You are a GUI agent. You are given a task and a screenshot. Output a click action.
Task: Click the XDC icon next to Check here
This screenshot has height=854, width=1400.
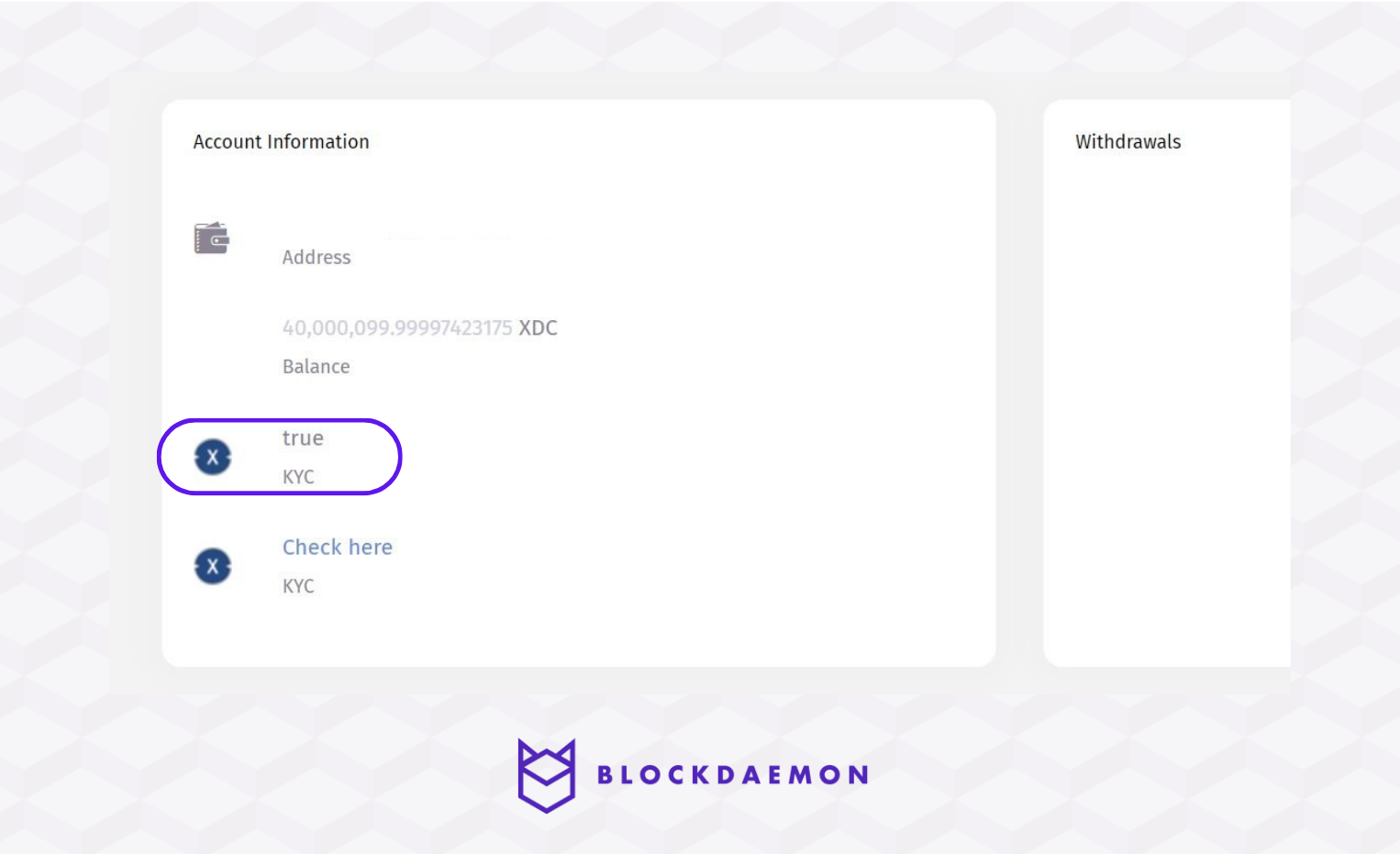213,566
